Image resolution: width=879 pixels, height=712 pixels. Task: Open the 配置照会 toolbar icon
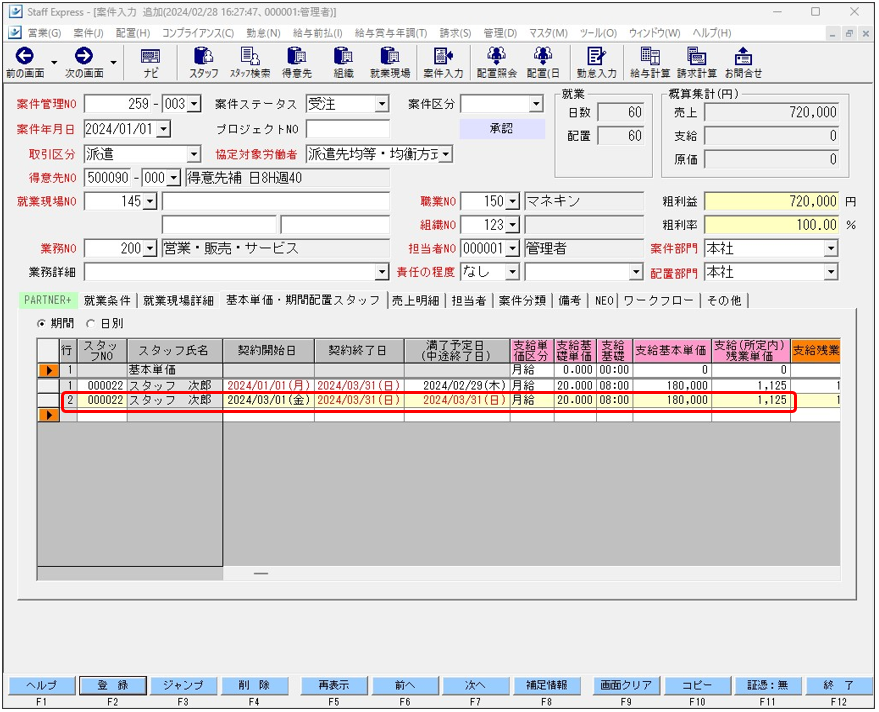pyautogui.click(x=496, y=62)
